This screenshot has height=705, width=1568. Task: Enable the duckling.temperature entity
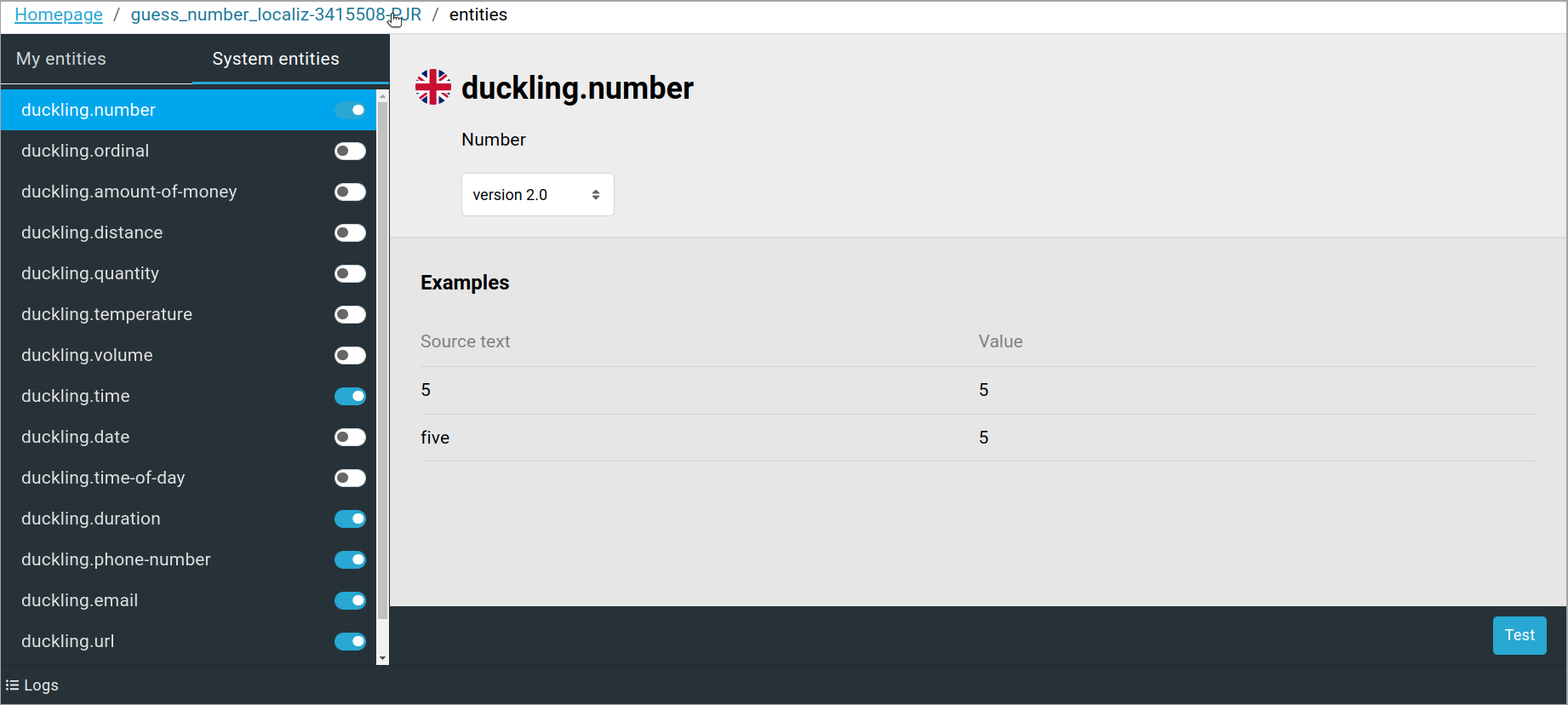click(x=350, y=314)
